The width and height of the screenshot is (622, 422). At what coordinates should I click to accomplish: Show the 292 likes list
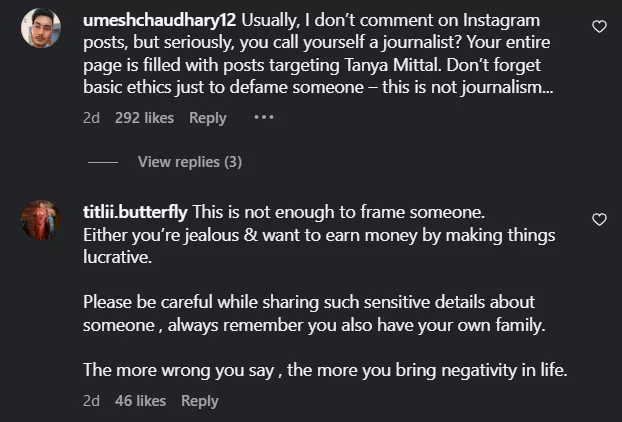[x=144, y=118]
